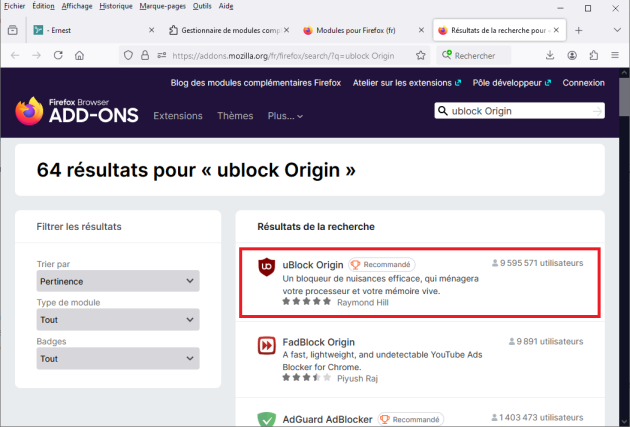Viewport: 630px width, 427px height.
Task: Expand the Plus… navigation menu
Action: (285, 116)
